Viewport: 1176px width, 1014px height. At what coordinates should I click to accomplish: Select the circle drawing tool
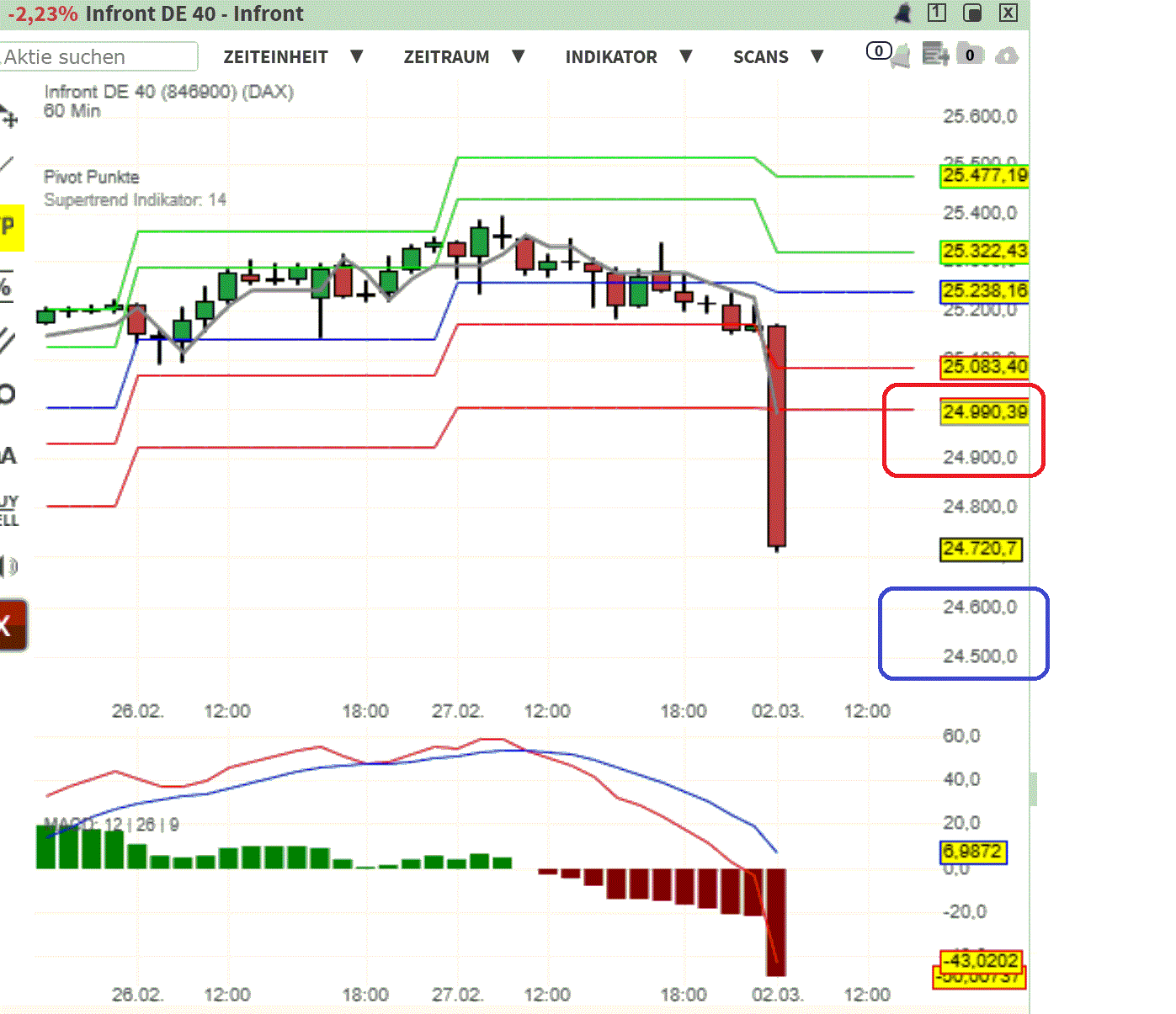[x=8, y=394]
